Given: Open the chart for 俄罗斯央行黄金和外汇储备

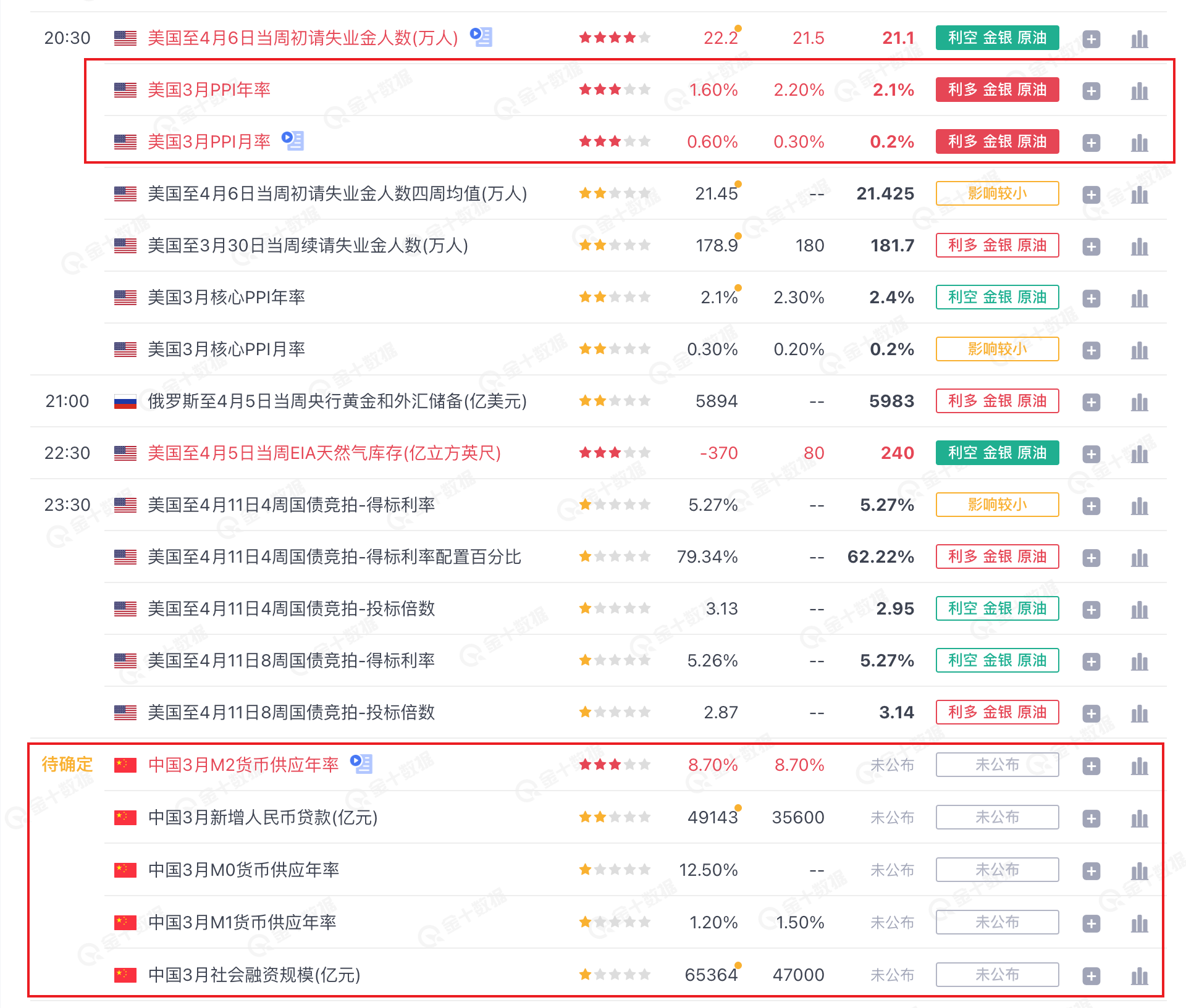Looking at the screenshot, I should click(1139, 403).
